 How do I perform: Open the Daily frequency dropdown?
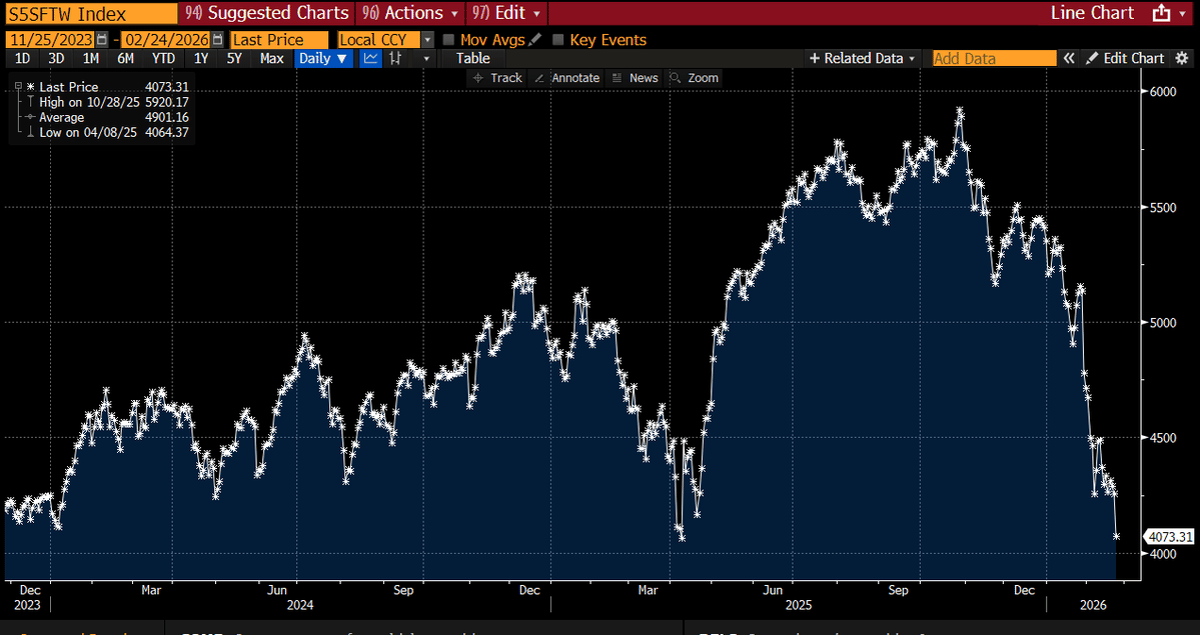coord(322,59)
